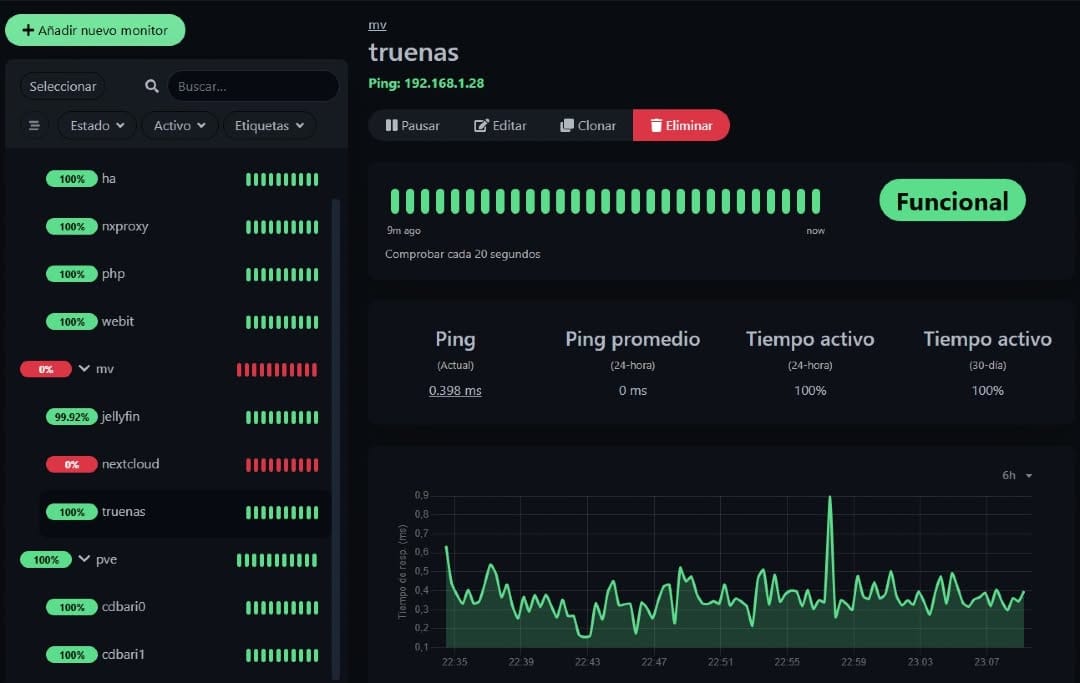Click the nextcloud 0% status badge
1080x683 pixels.
(x=72, y=465)
